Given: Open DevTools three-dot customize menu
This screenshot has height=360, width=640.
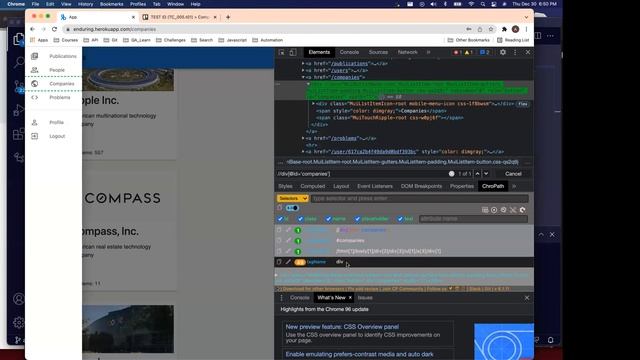Looking at the screenshot, I should [x=515, y=52].
